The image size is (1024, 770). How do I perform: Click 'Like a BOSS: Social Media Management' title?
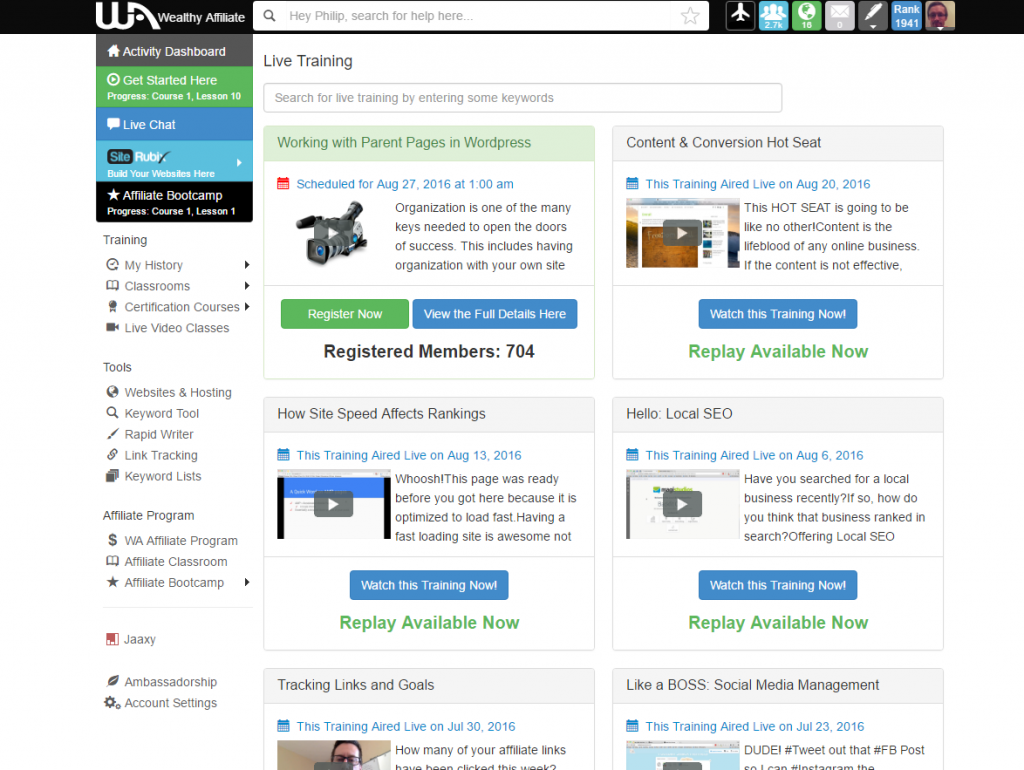[752, 684]
